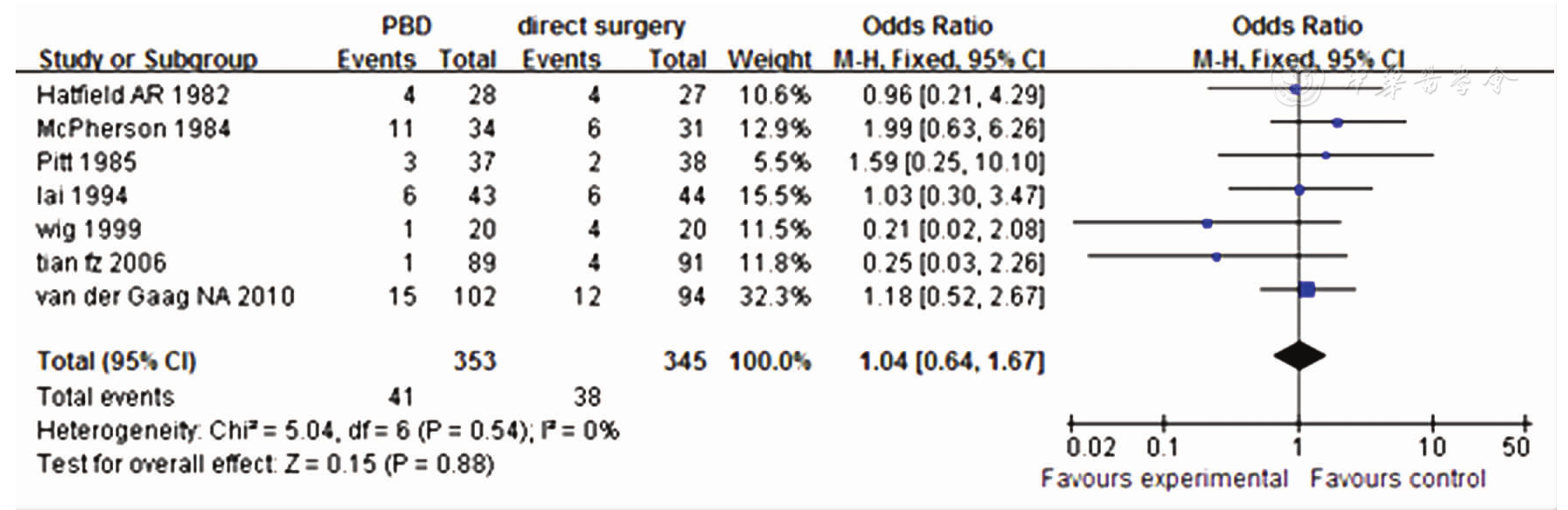Click the Favours control axis label
Image resolution: width=1568 pixels, height=510 pixels.
[1398, 479]
